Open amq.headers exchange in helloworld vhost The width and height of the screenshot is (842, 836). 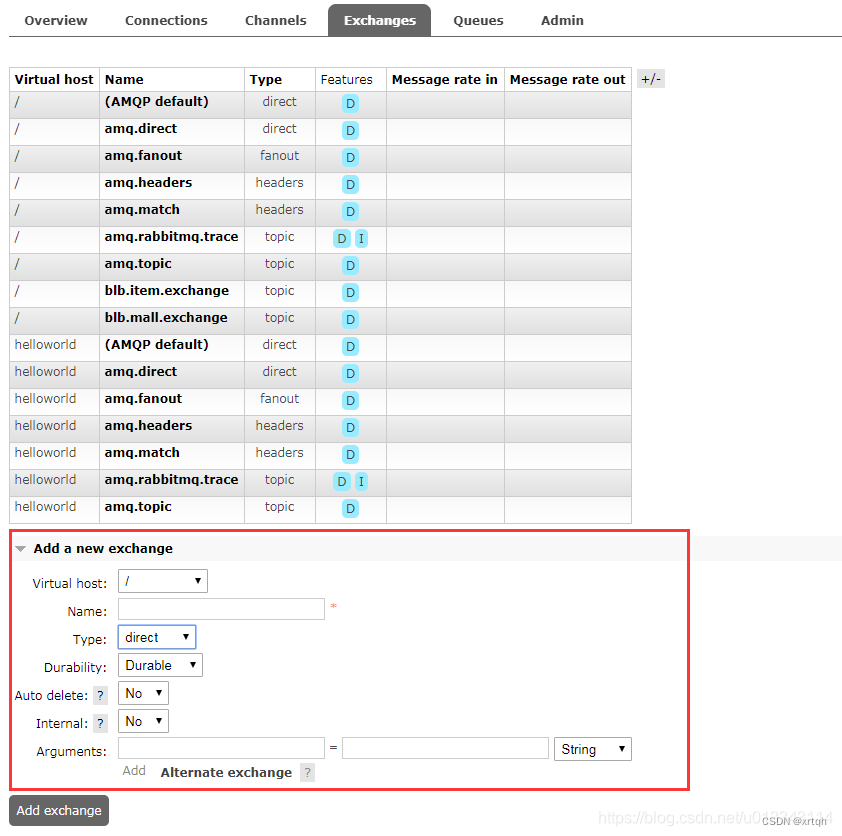[x=148, y=426]
